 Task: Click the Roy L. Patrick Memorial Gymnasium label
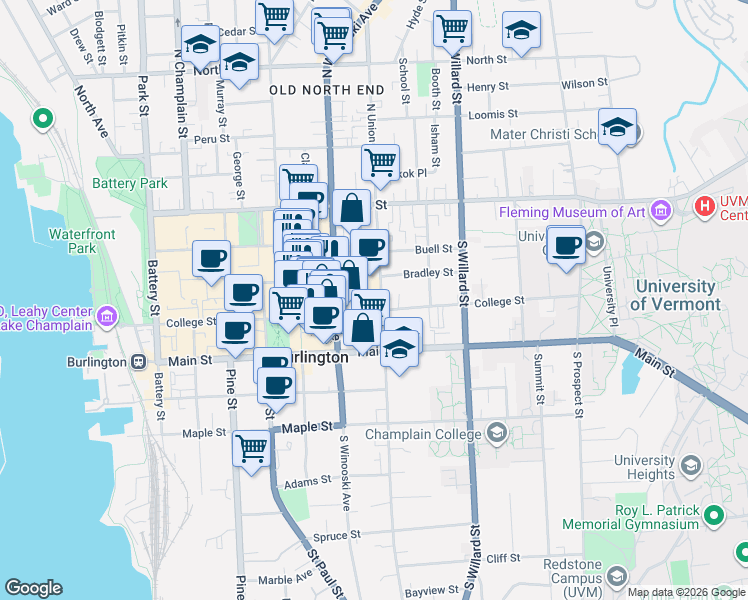pyautogui.click(x=631, y=517)
